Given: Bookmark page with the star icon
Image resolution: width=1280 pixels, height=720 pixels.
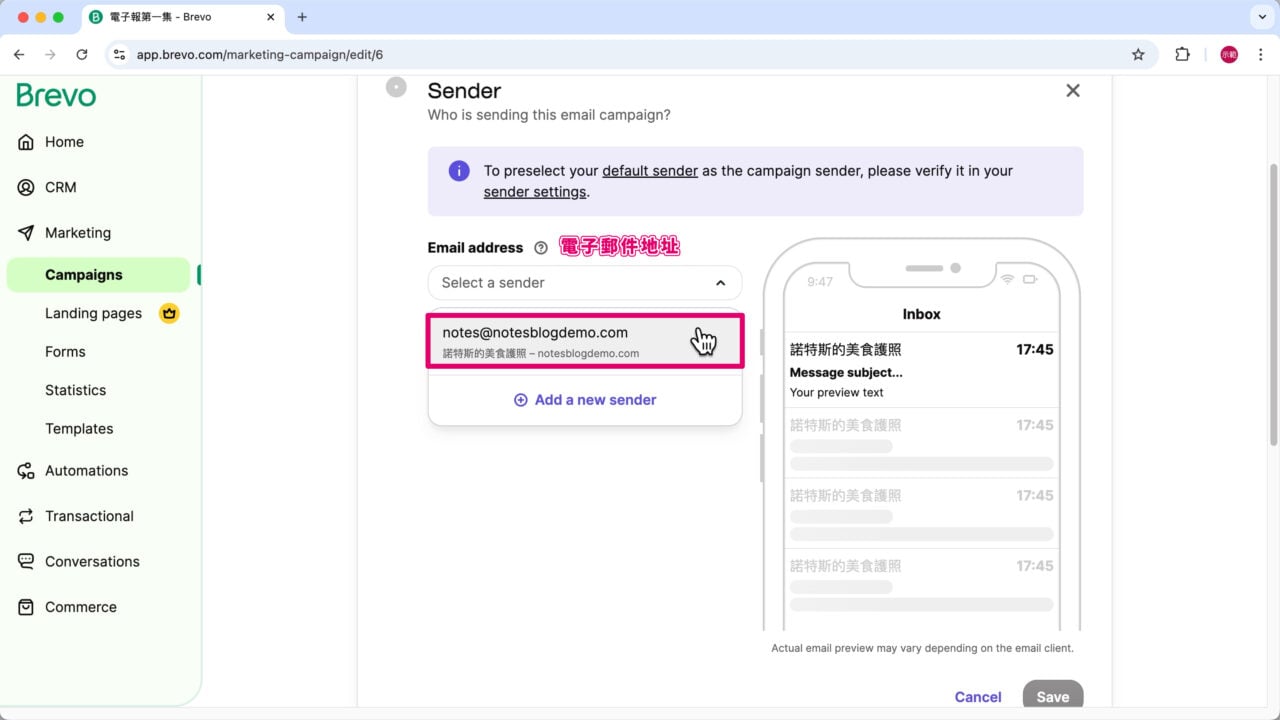Looking at the screenshot, I should point(1138,55).
